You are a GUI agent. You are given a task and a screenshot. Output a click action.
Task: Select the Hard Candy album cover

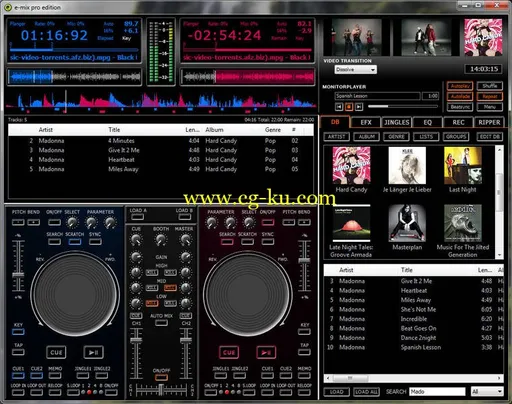click(351, 165)
